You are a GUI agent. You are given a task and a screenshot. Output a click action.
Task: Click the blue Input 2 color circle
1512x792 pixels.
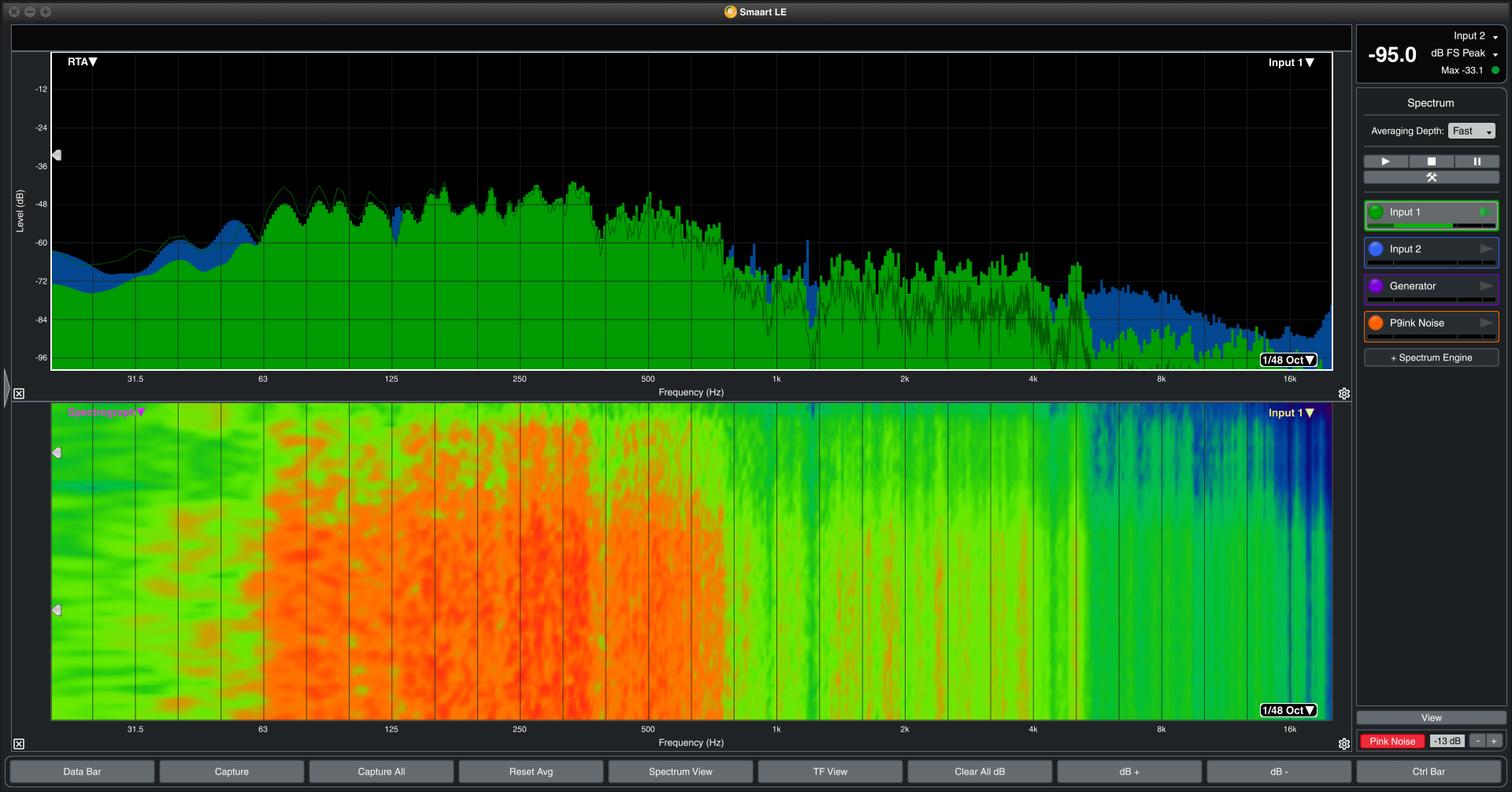(x=1376, y=249)
